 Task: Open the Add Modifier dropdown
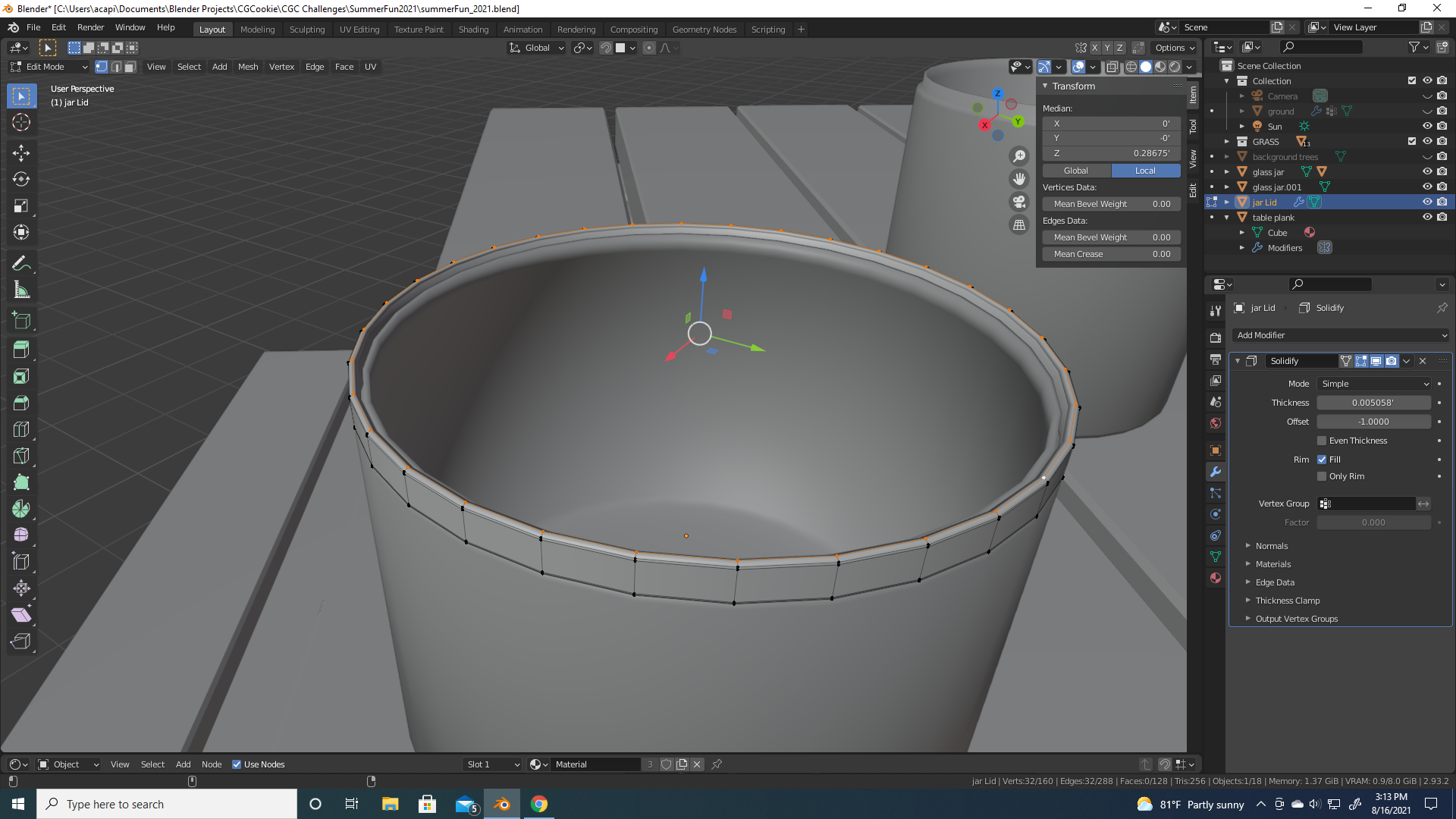click(1341, 335)
